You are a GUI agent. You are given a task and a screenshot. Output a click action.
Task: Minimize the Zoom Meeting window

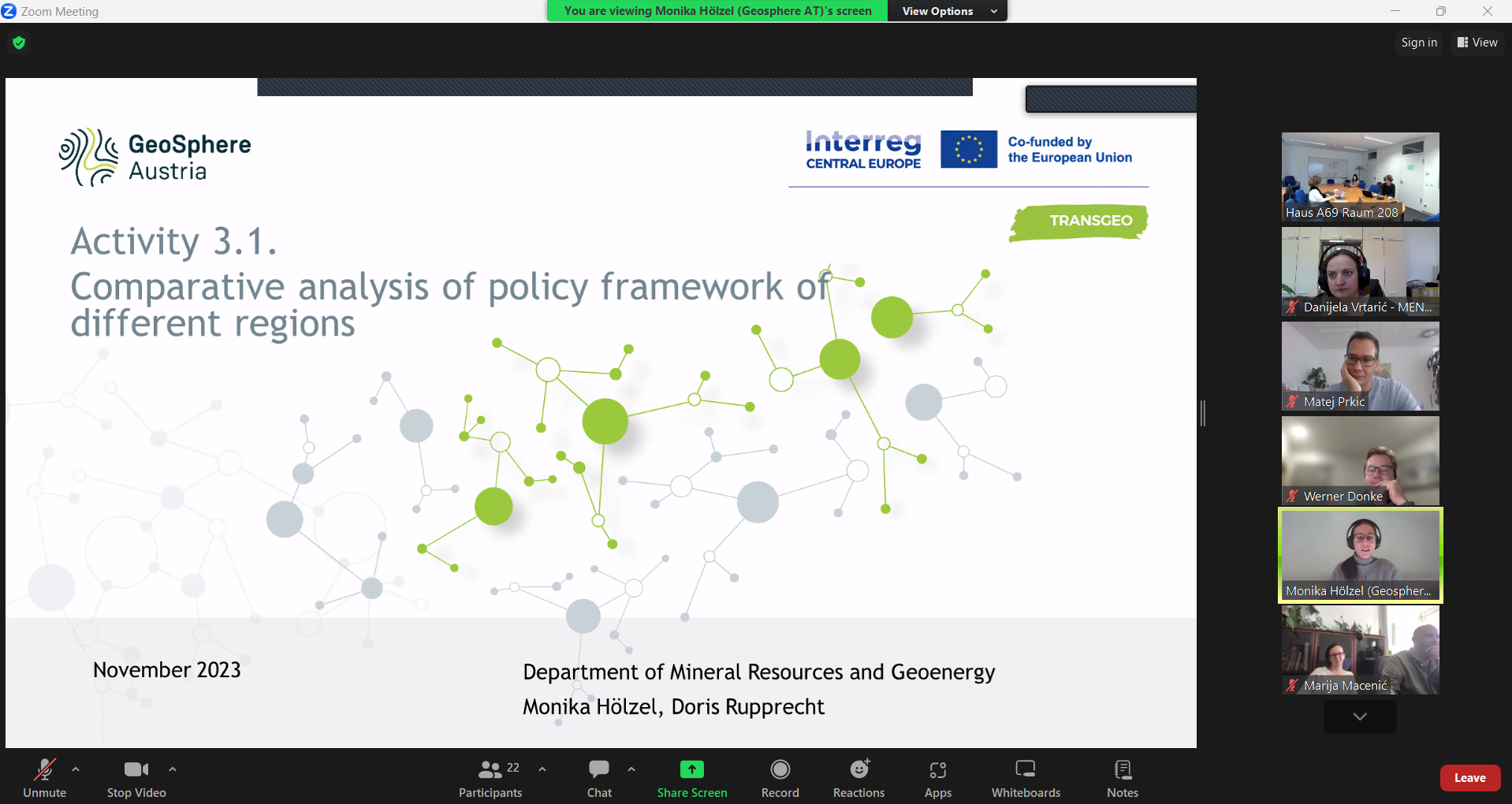(x=1395, y=11)
